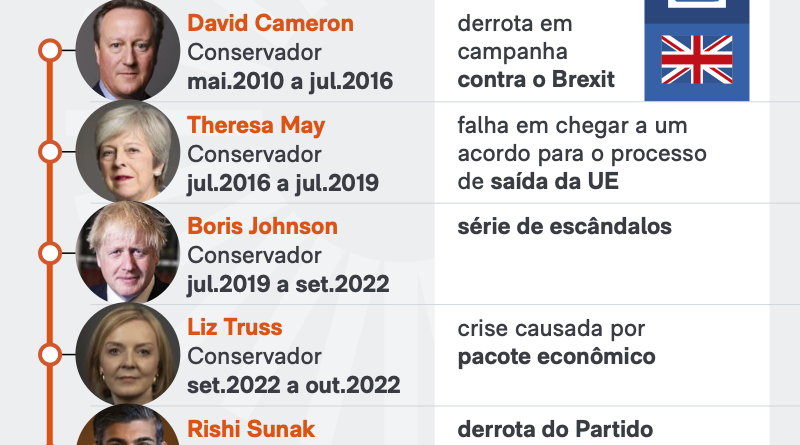The image size is (800, 445).
Task: Click Liz Truss's portrait photo
Action: point(128,354)
